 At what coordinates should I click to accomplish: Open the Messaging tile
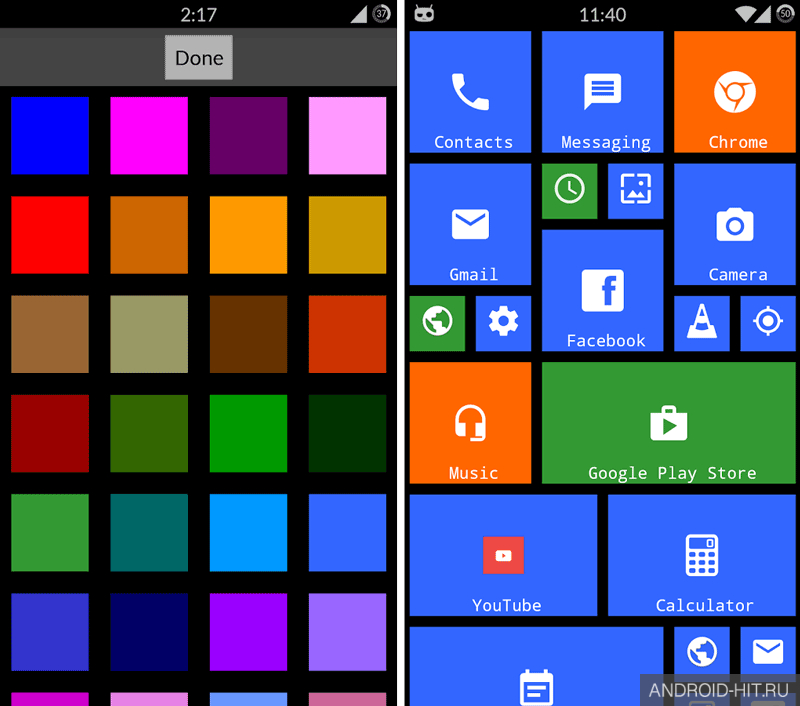(x=603, y=92)
